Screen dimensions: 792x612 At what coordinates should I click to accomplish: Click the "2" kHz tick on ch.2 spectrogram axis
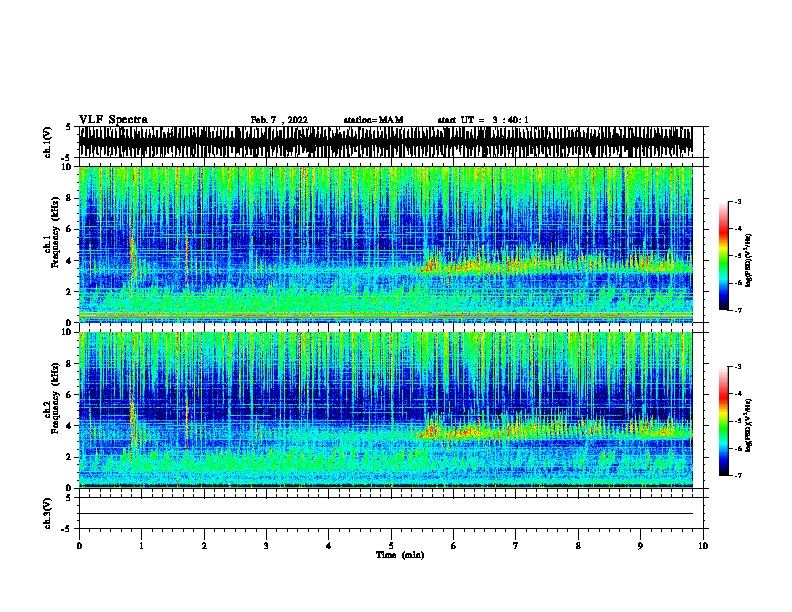(x=69, y=457)
